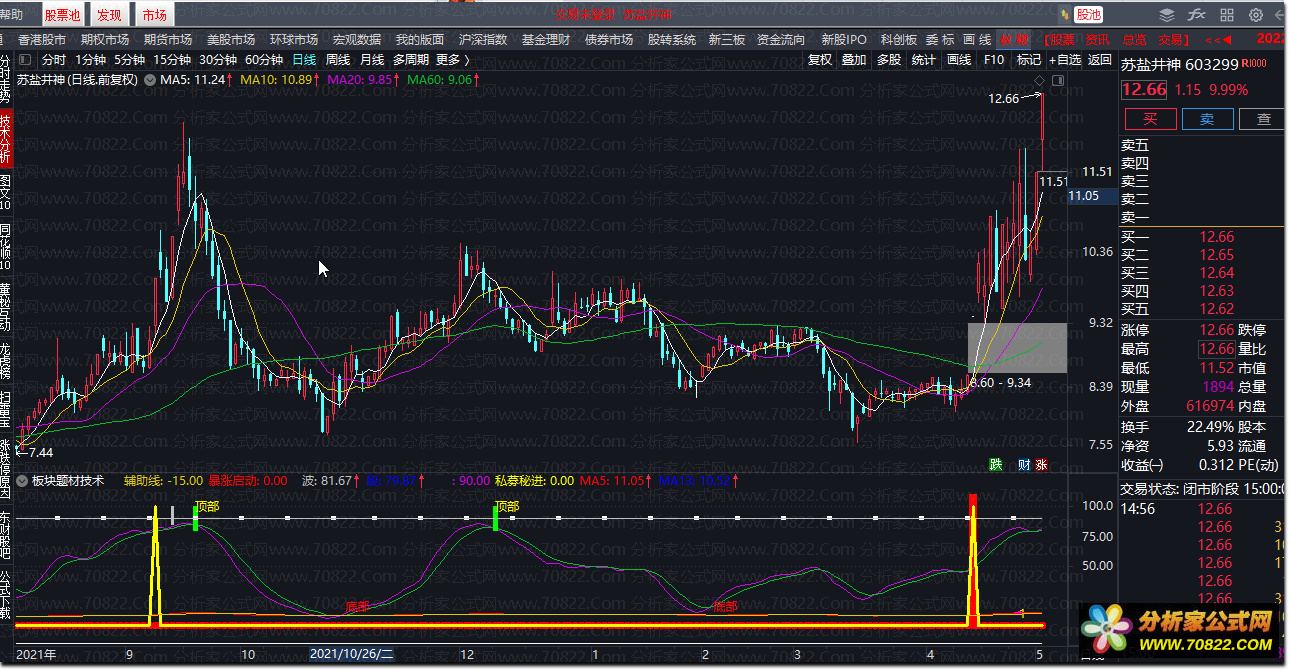Click the blue 财 badge
Screen dimensions: 1290x670
[x=1024, y=464]
